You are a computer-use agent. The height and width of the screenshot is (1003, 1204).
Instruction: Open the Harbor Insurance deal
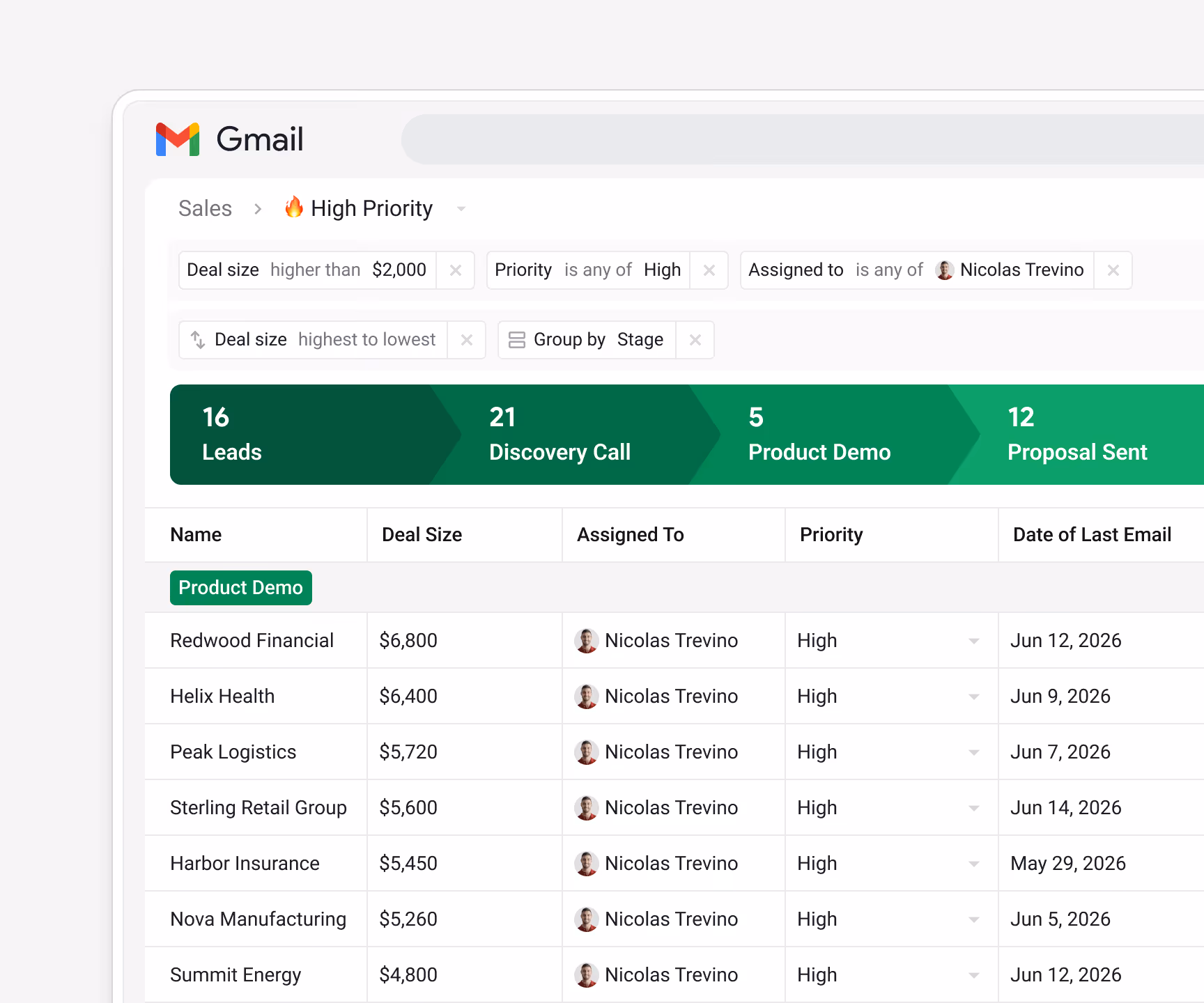(245, 864)
